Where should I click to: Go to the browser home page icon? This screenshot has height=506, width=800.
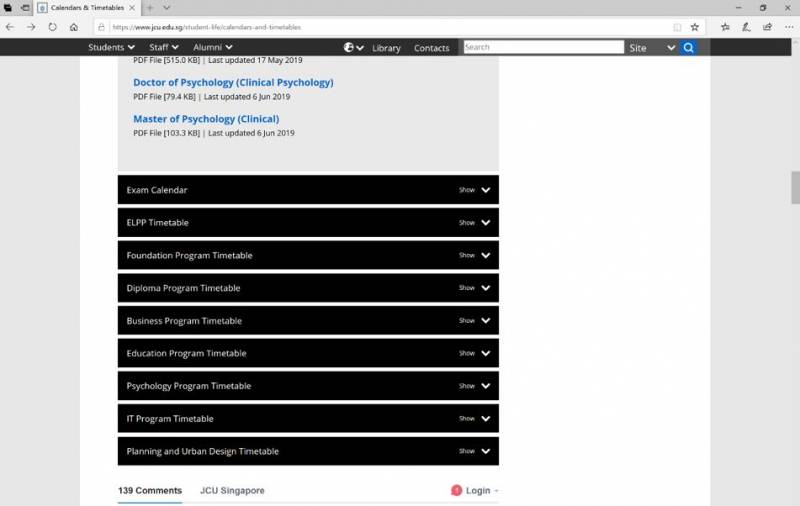(74, 27)
